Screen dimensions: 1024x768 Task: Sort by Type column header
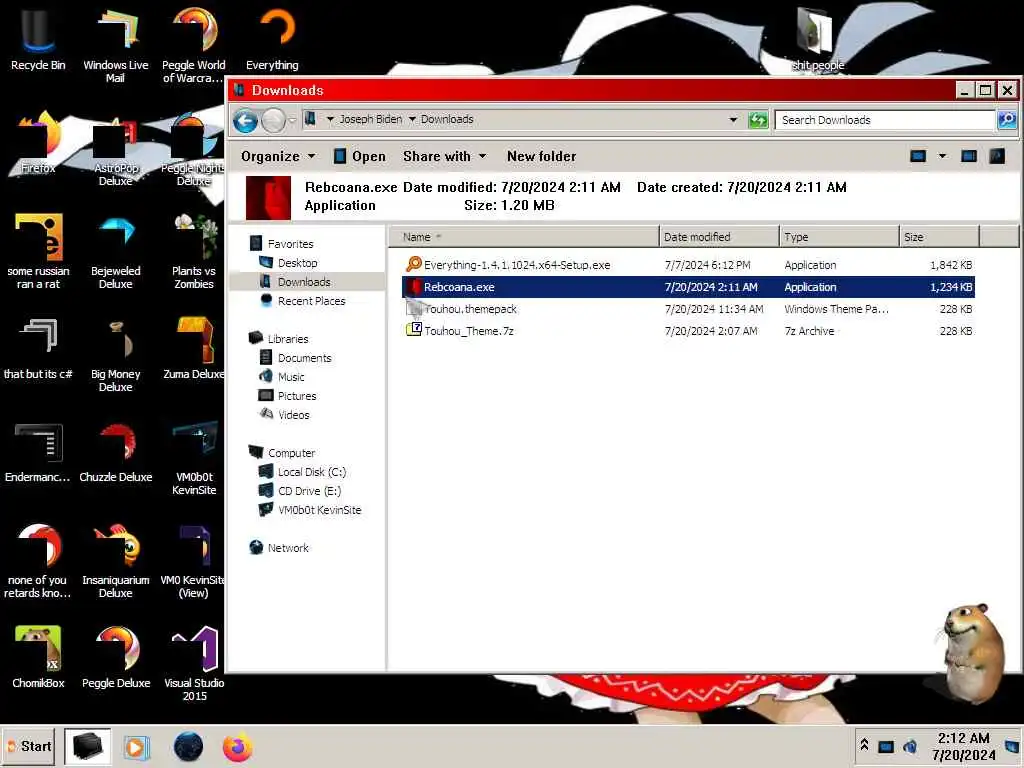pyautogui.click(x=839, y=237)
